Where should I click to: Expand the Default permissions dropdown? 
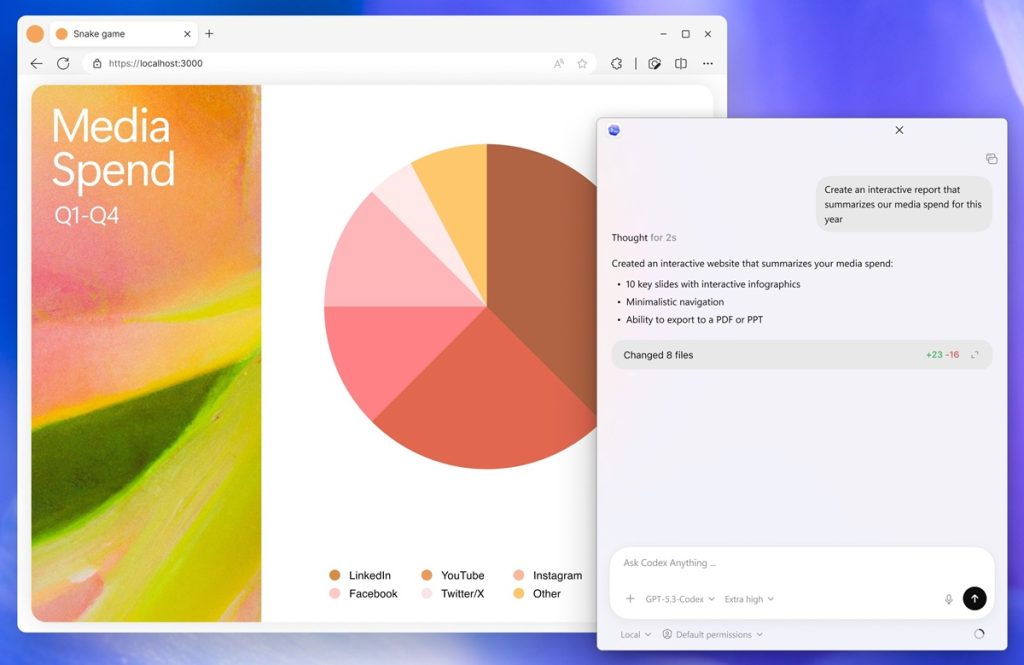713,634
